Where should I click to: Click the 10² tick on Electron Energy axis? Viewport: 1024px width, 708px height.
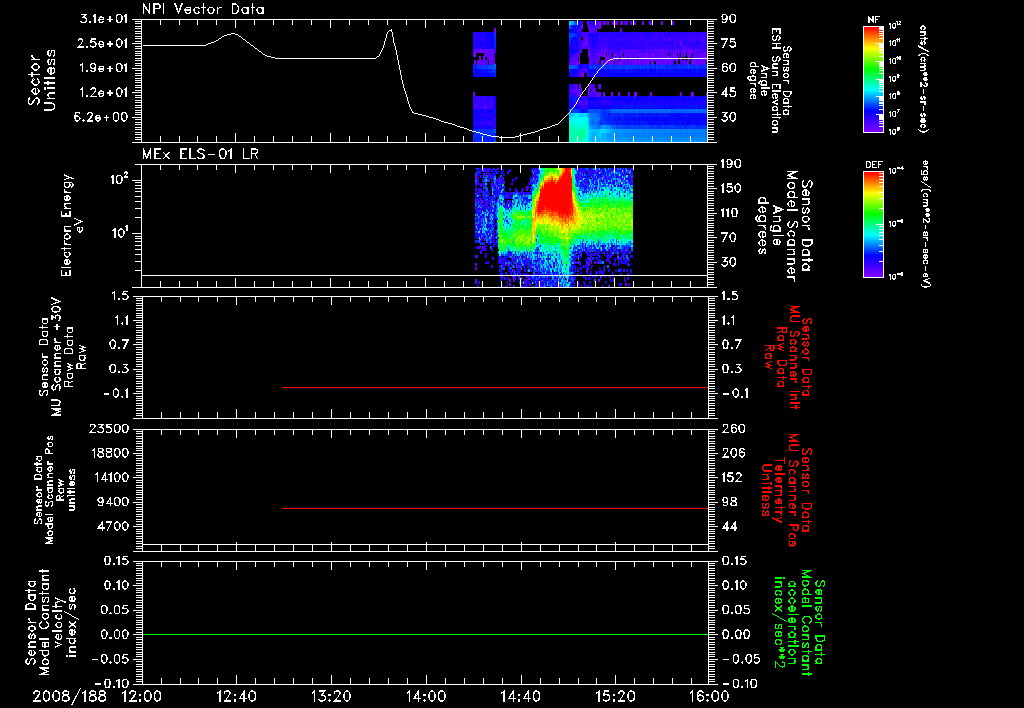121,179
